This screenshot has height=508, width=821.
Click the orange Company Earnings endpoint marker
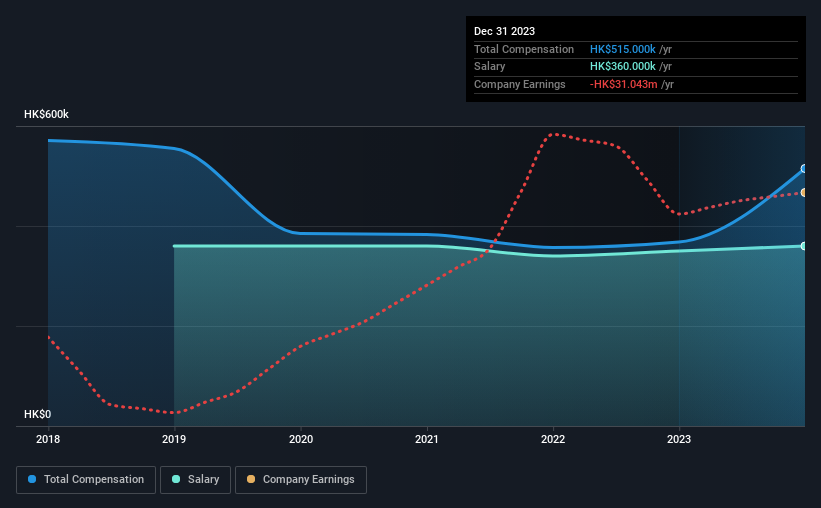point(804,193)
